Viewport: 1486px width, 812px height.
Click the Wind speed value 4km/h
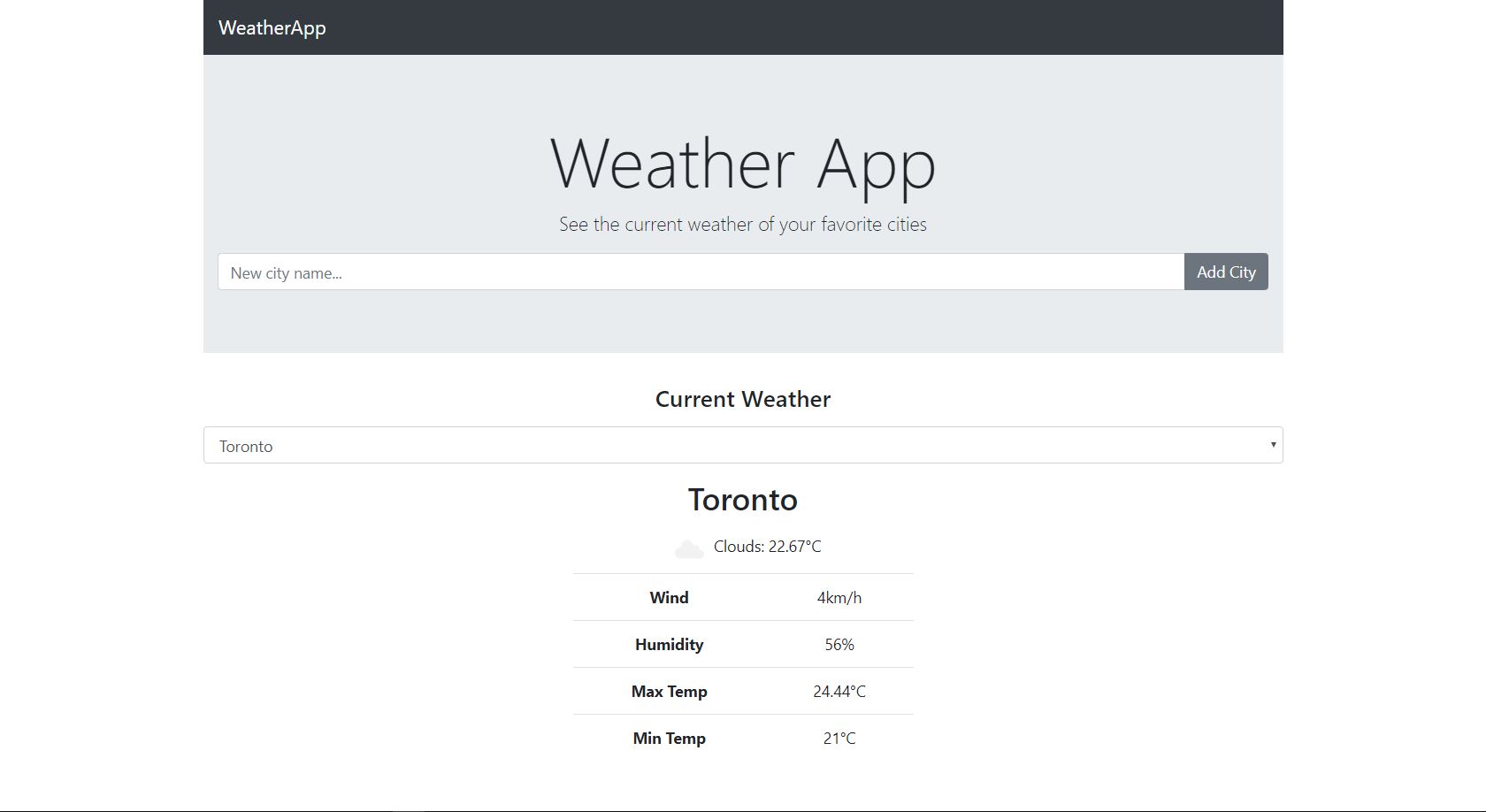(x=839, y=597)
